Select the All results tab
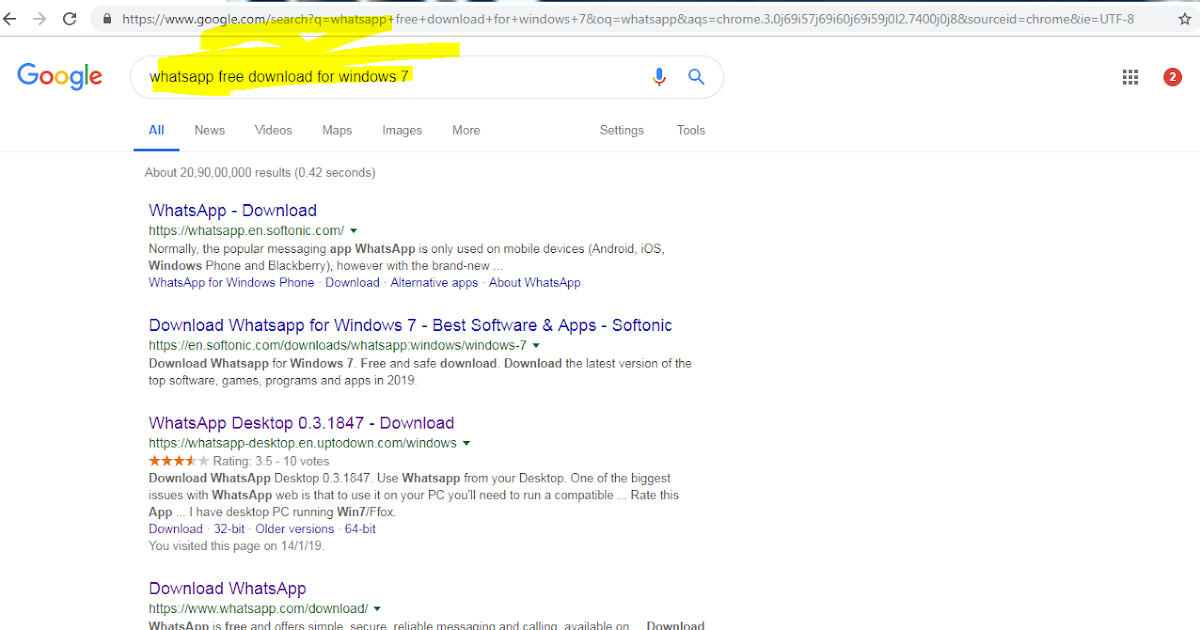Screen dimensions: 1200x630 tap(157, 130)
